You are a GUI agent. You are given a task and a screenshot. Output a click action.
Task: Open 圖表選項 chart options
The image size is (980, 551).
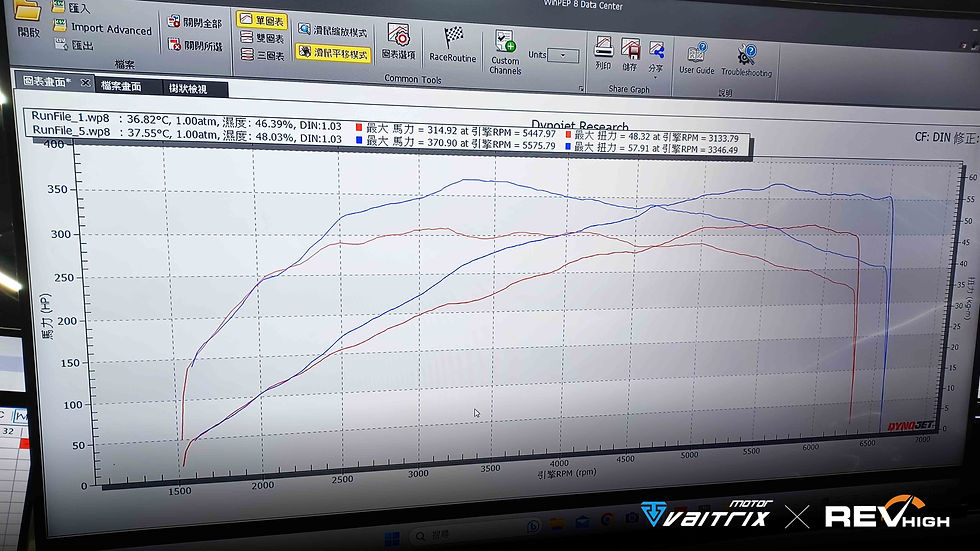398,42
